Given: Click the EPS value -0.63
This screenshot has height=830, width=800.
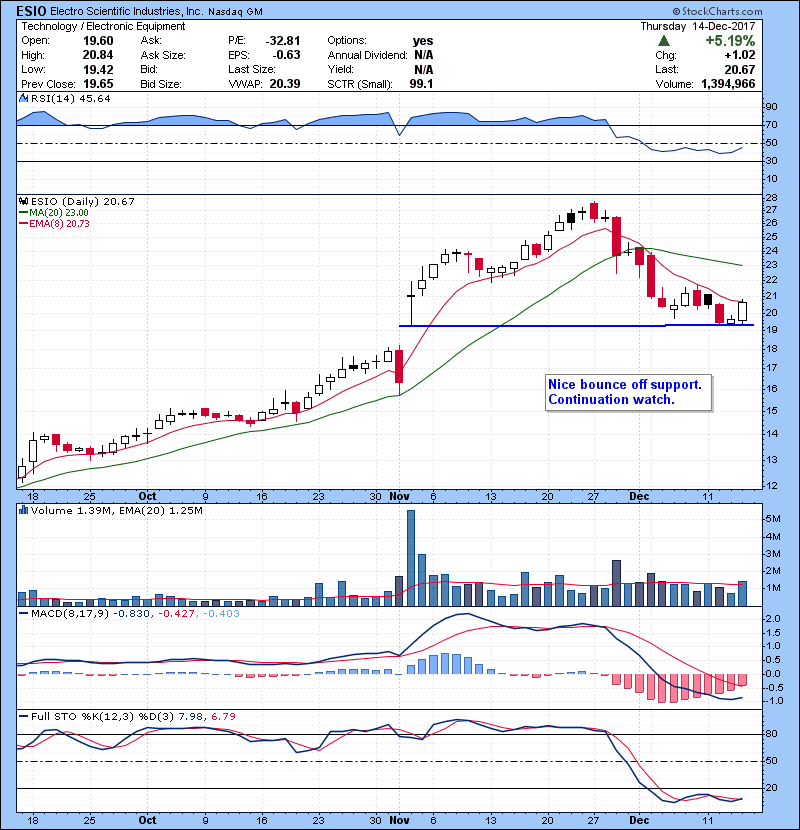Looking at the screenshot, I should point(286,55).
